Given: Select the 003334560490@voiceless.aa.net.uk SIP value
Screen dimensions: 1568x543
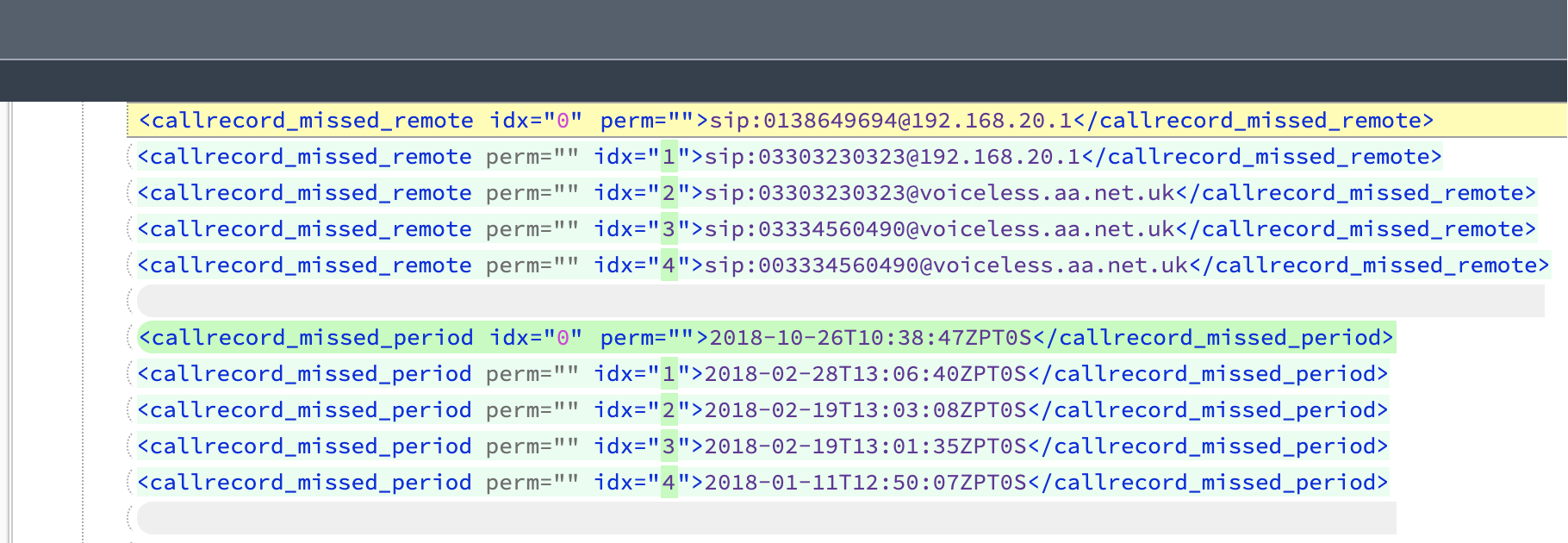Looking at the screenshot, I should pyautogui.click(x=946, y=265).
